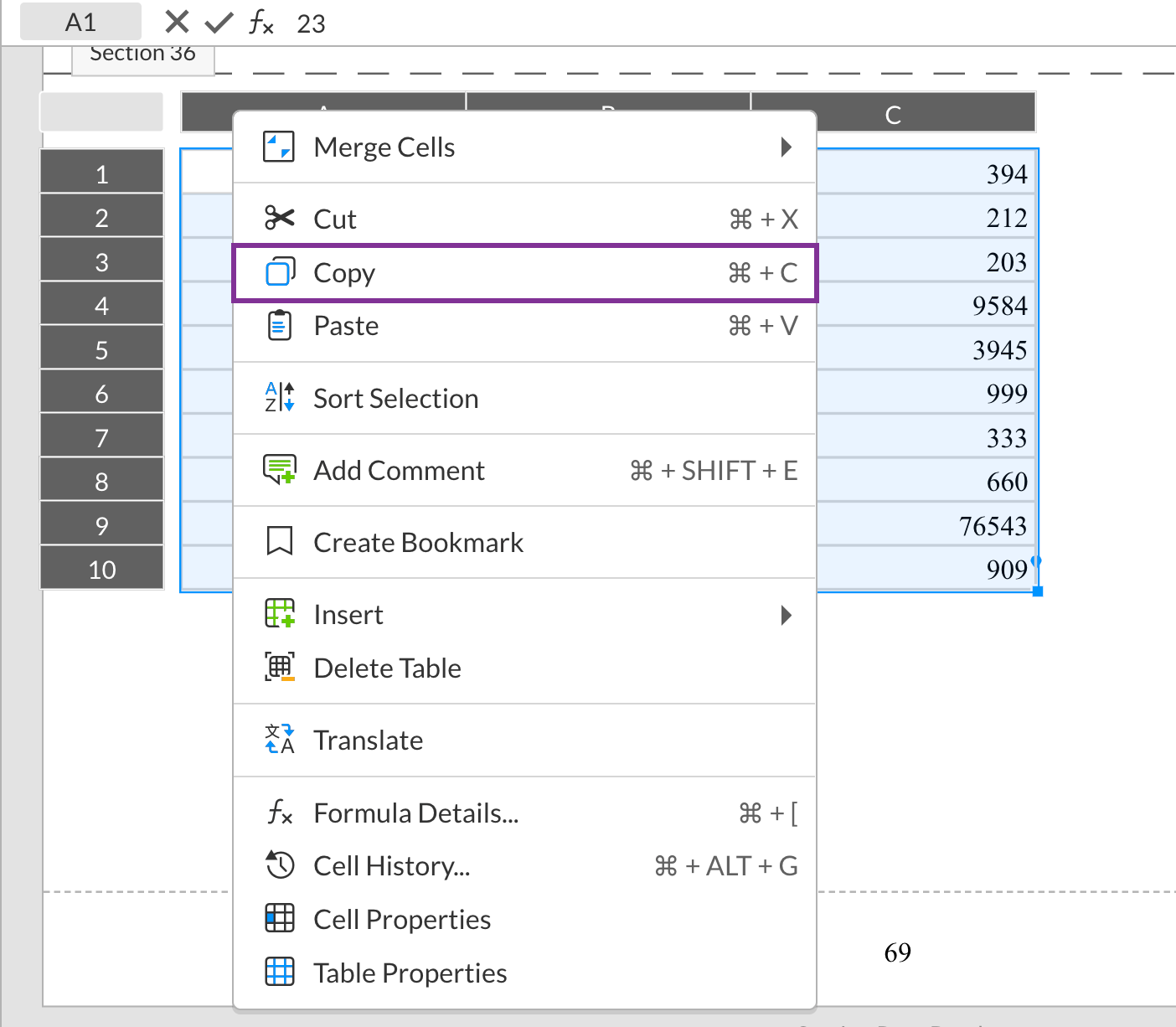Click the Copy icon in the menu
Image resolution: width=1176 pixels, height=1027 pixels.
pos(280,272)
